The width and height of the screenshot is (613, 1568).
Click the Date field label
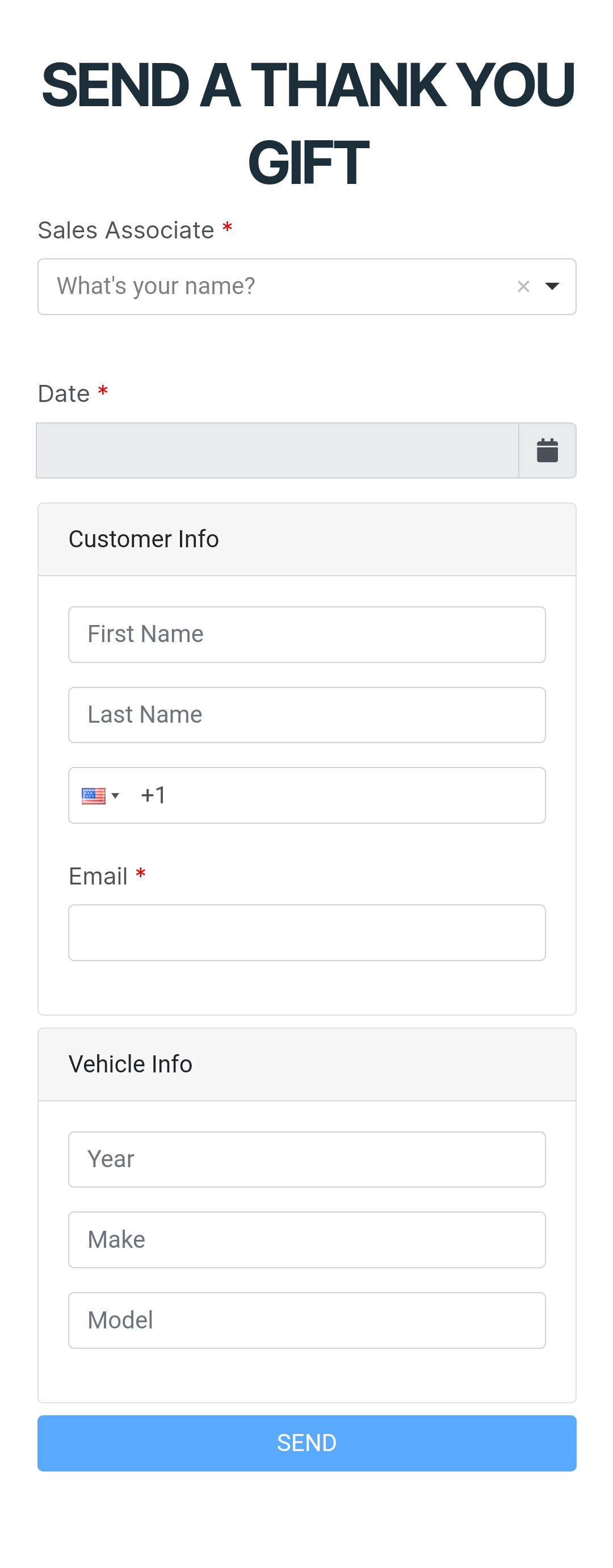tap(64, 394)
